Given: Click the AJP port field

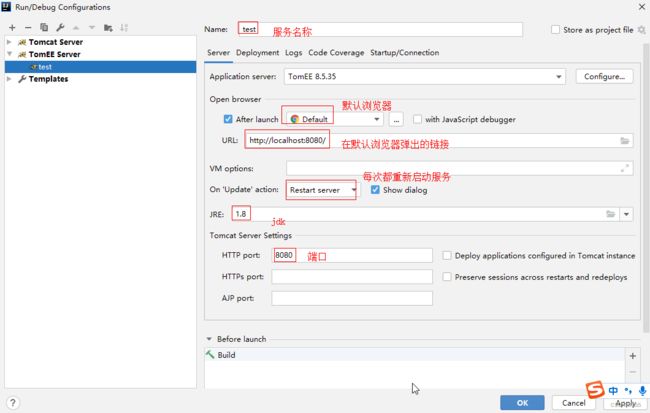Looking at the screenshot, I should point(352,298).
